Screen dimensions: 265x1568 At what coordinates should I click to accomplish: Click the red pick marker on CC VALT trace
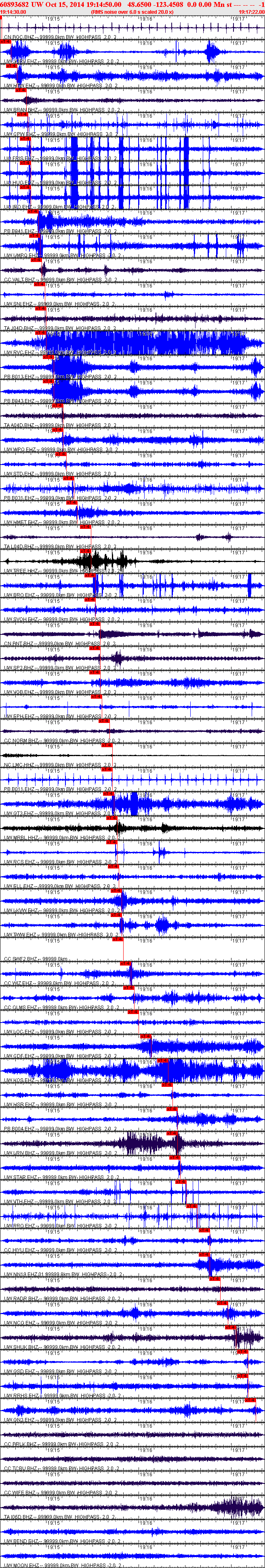click(x=40, y=284)
